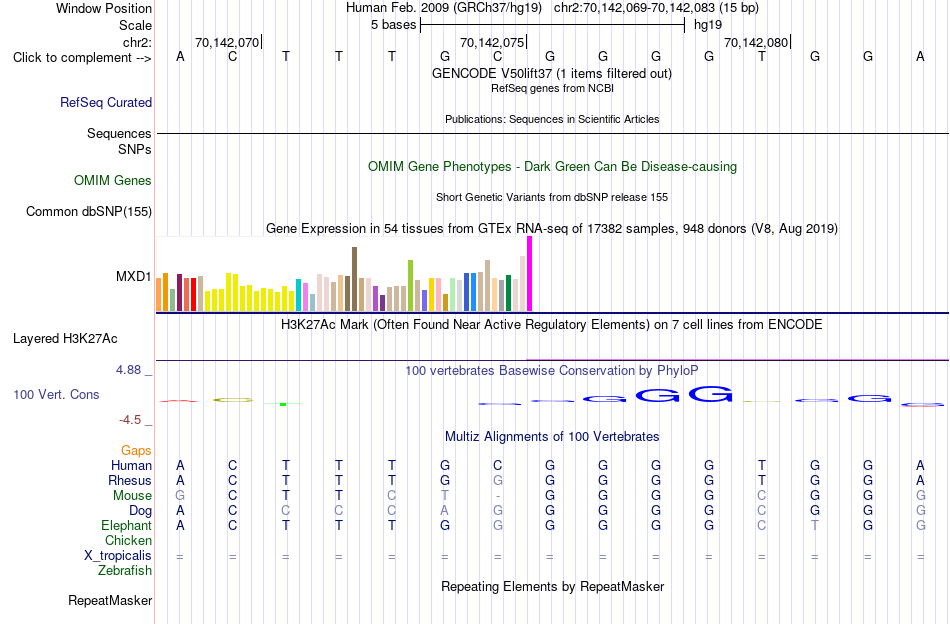Click the genome position header 'Human Feb. 2009 (GRCh37/hg19)'
Screen dimensions: 950x624
pyautogui.click(x=443, y=8)
